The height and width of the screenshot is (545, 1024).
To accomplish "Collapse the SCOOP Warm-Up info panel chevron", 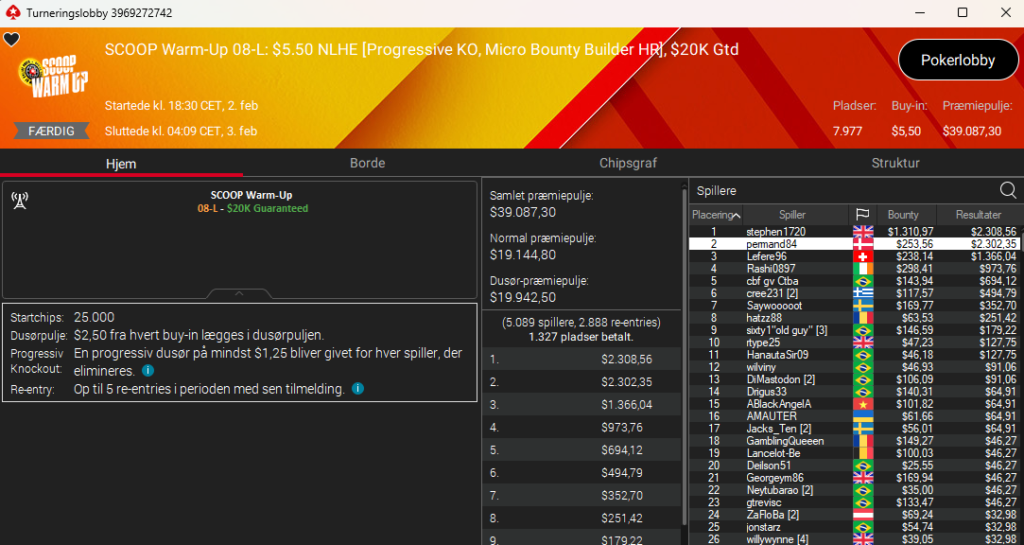I will (x=238, y=294).
